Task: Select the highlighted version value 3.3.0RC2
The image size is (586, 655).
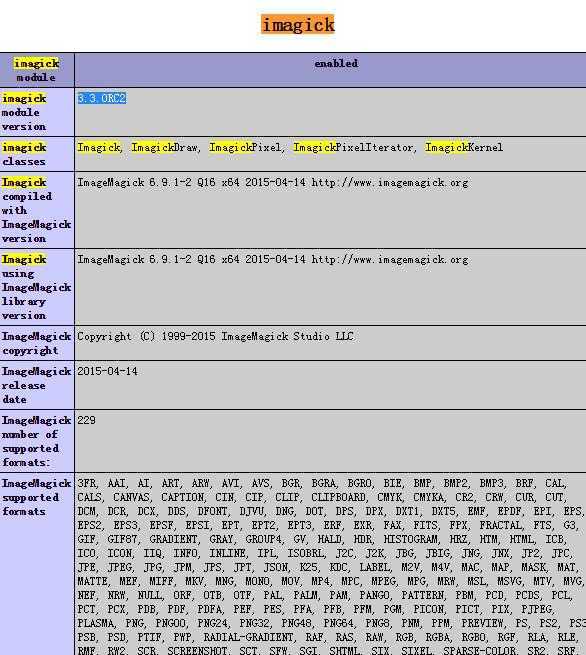Action: pos(102,99)
